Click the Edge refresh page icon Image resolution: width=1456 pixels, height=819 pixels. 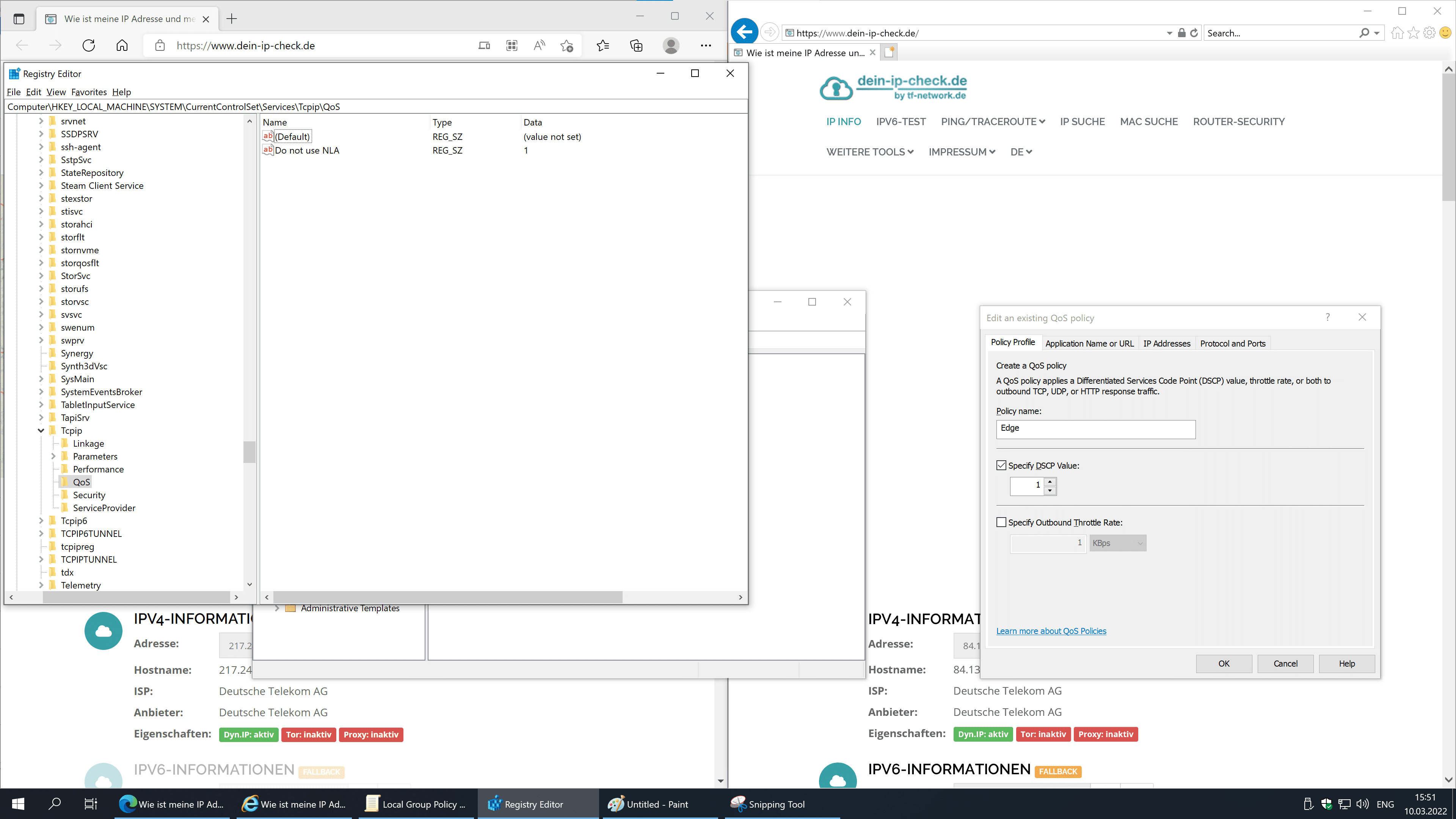89,46
